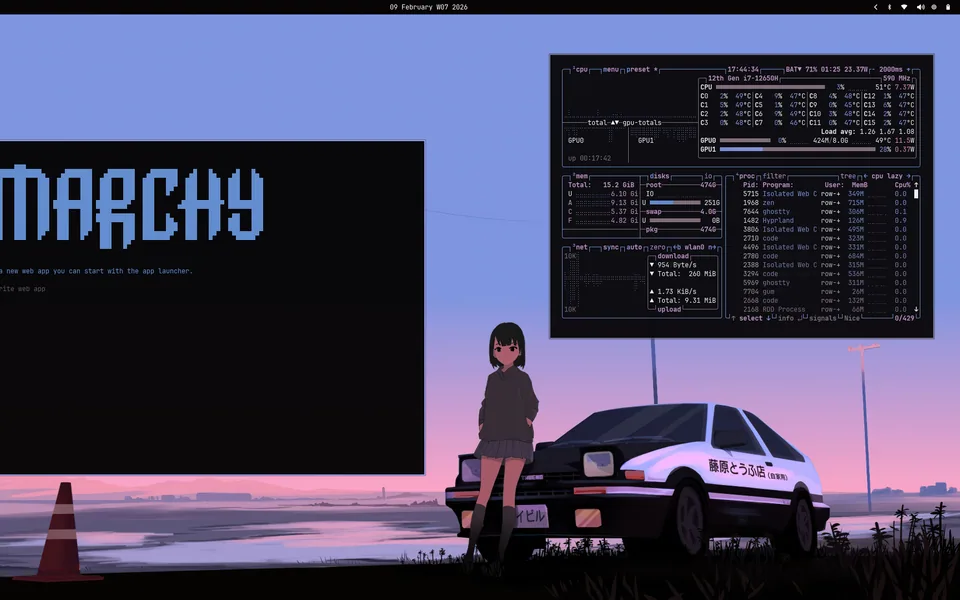
Task: Toggle 'auto' scaling in net box
Action: (634, 247)
